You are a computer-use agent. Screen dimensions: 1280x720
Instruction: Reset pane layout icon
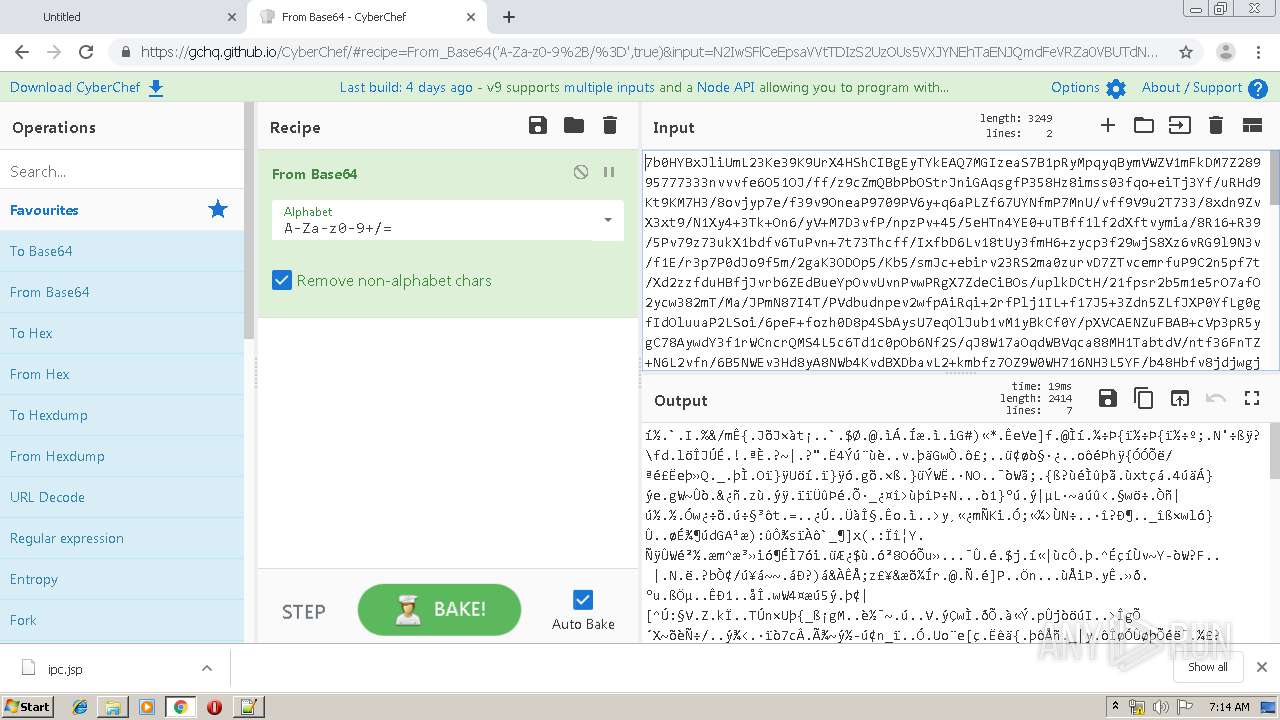(x=1252, y=125)
